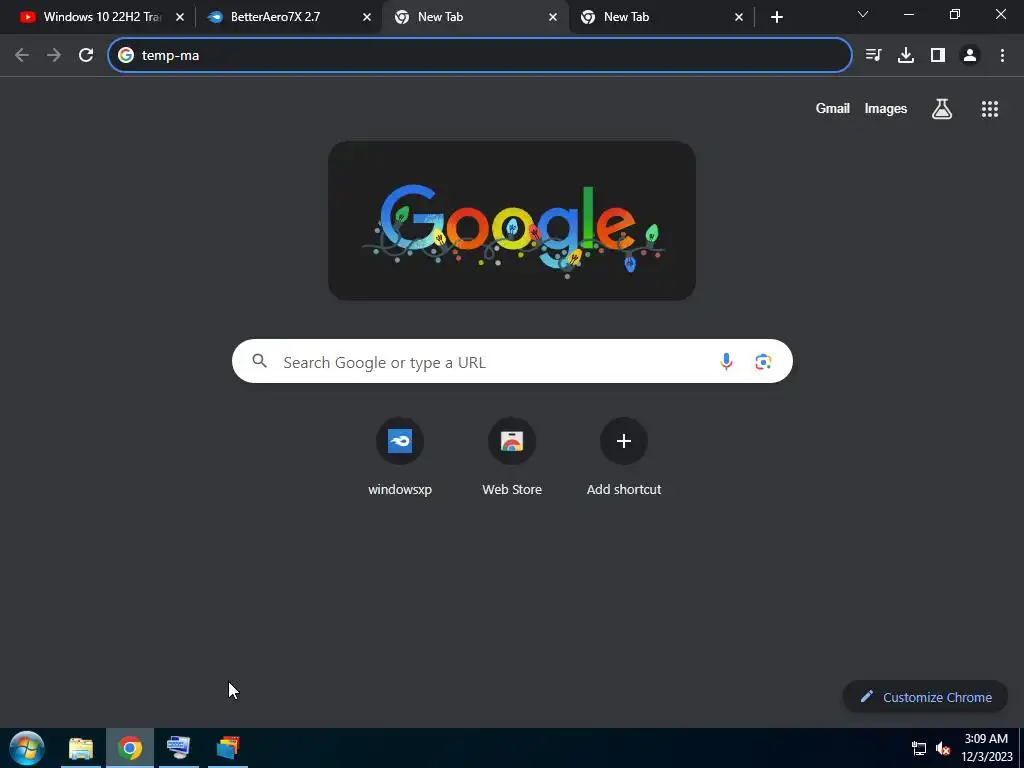This screenshot has width=1024, height=768.
Task: Open the stacked windows taskbar app
Action: pyautogui.click(x=228, y=748)
